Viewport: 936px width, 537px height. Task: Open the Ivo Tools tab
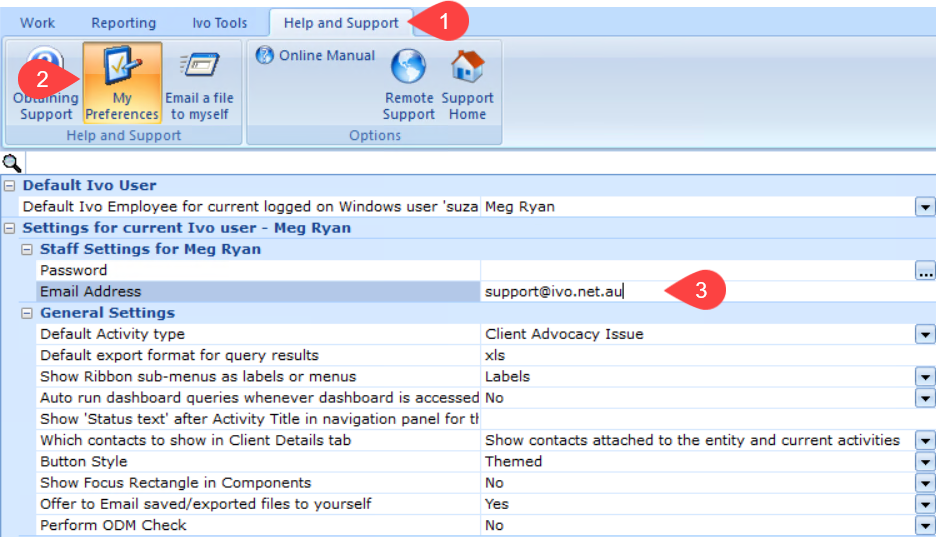[x=219, y=23]
